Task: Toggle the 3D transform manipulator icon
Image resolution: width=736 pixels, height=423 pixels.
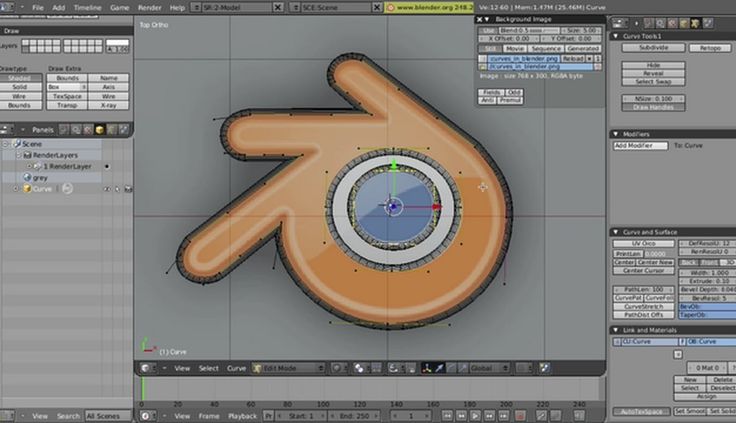Action: 427,368
